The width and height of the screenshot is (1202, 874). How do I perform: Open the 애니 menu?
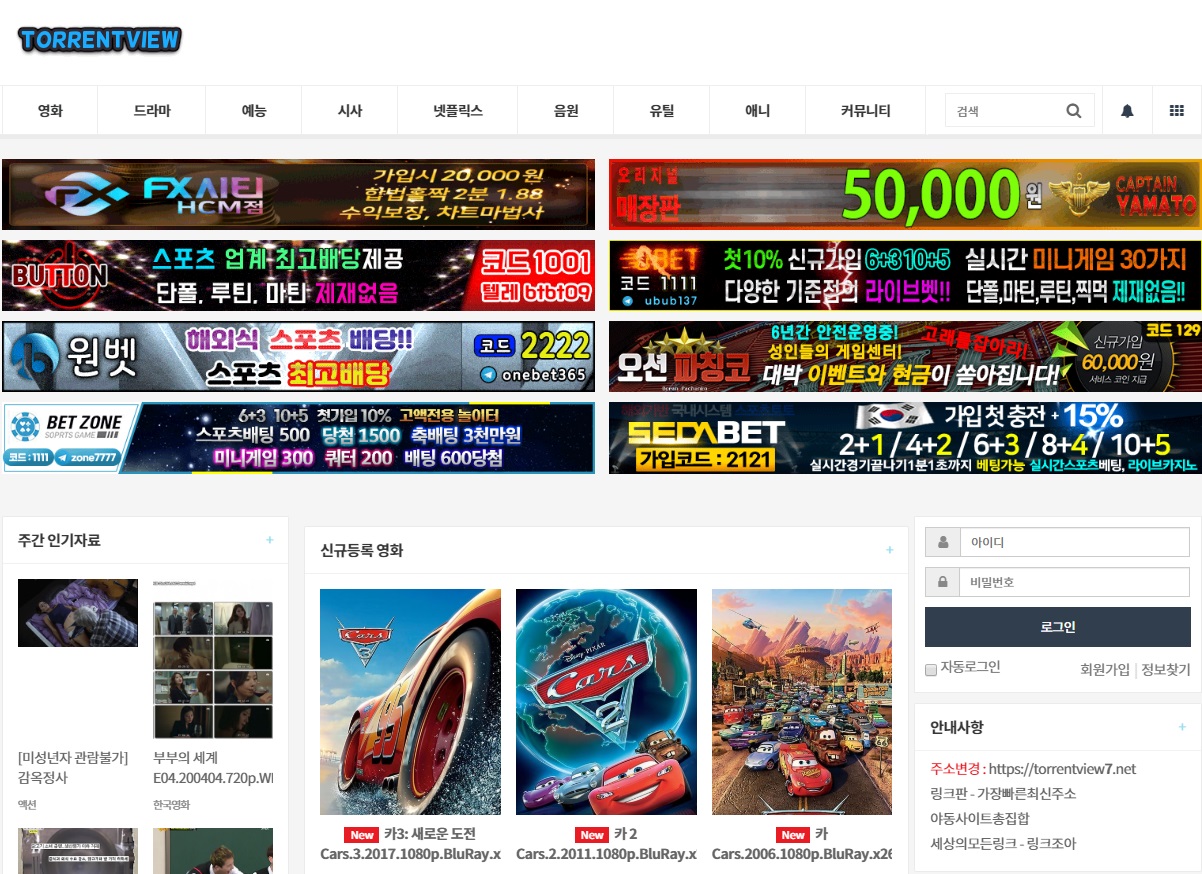pyautogui.click(x=758, y=111)
